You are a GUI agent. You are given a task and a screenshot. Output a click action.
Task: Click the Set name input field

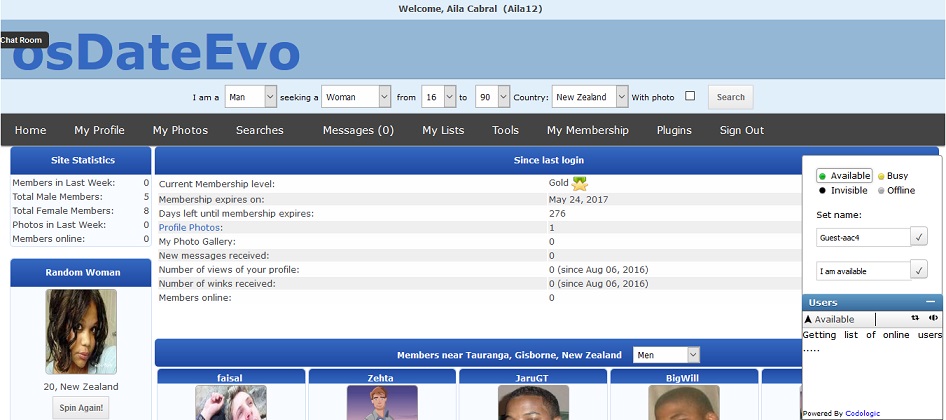tap(863, 237)
